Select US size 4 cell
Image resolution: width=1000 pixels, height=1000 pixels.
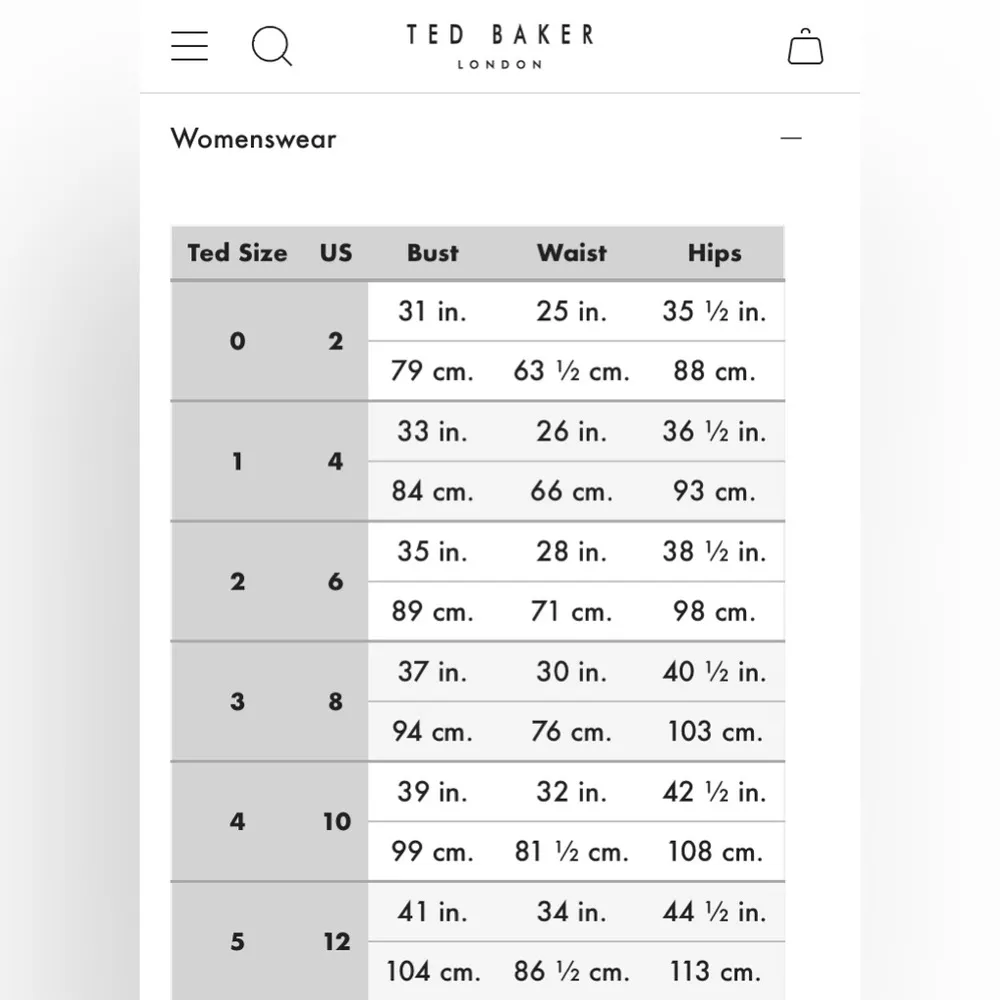[x=336, y=461]
